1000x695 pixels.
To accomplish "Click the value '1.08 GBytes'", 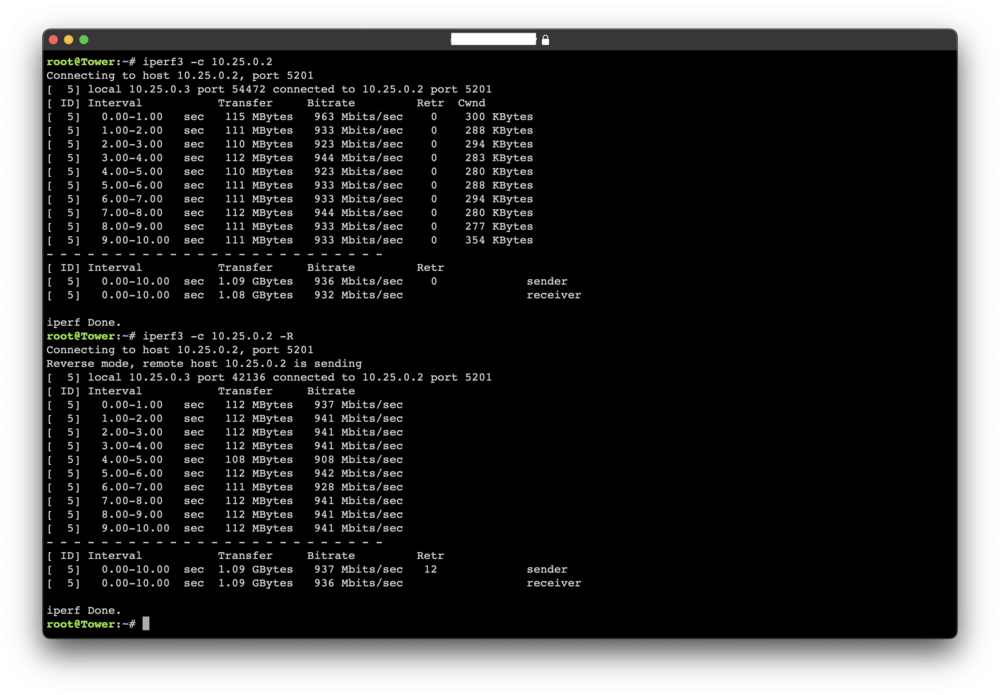I will click(x=256, y=295).
